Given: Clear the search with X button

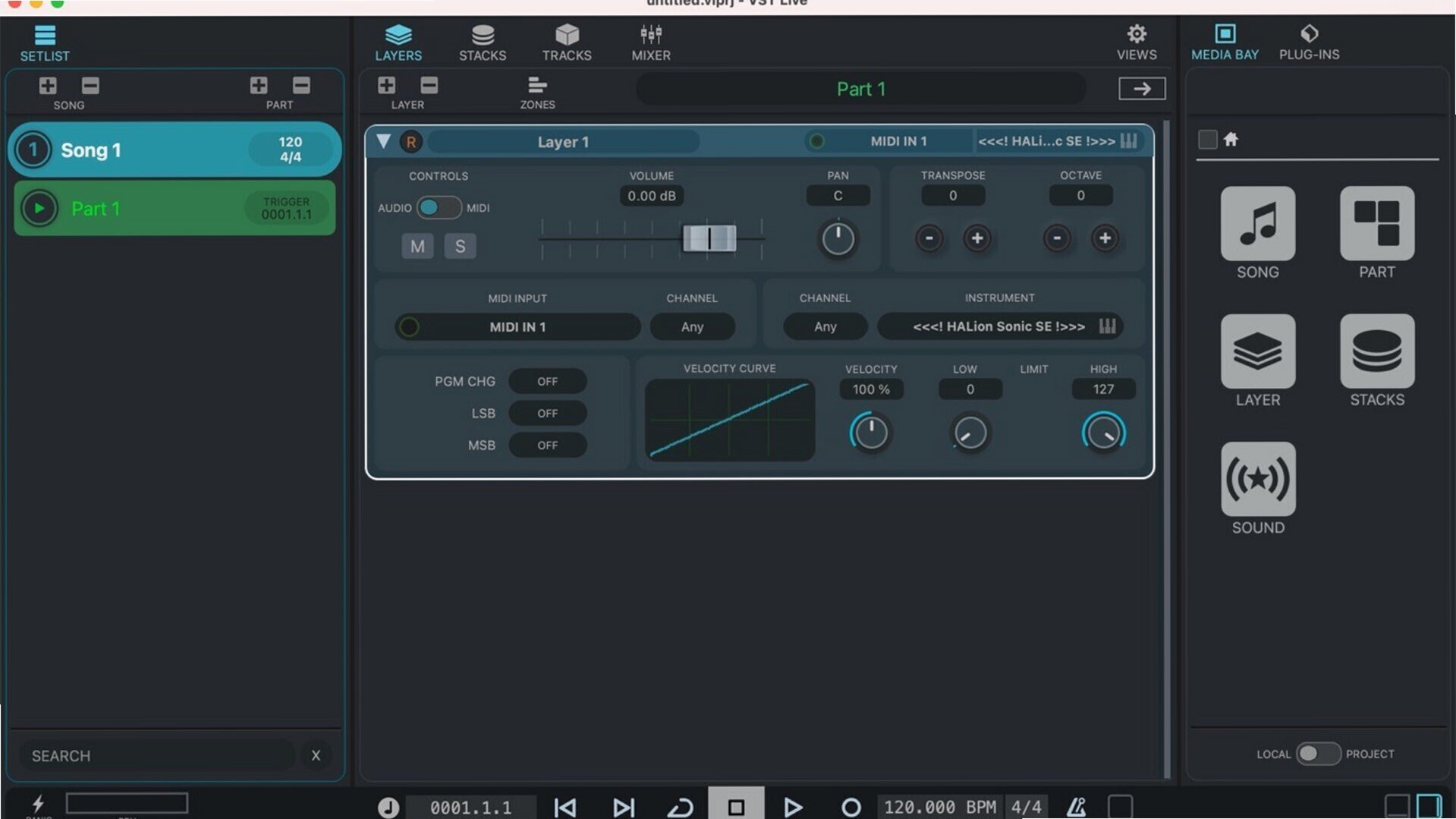Looking at the screenshot, I should 316,755.
